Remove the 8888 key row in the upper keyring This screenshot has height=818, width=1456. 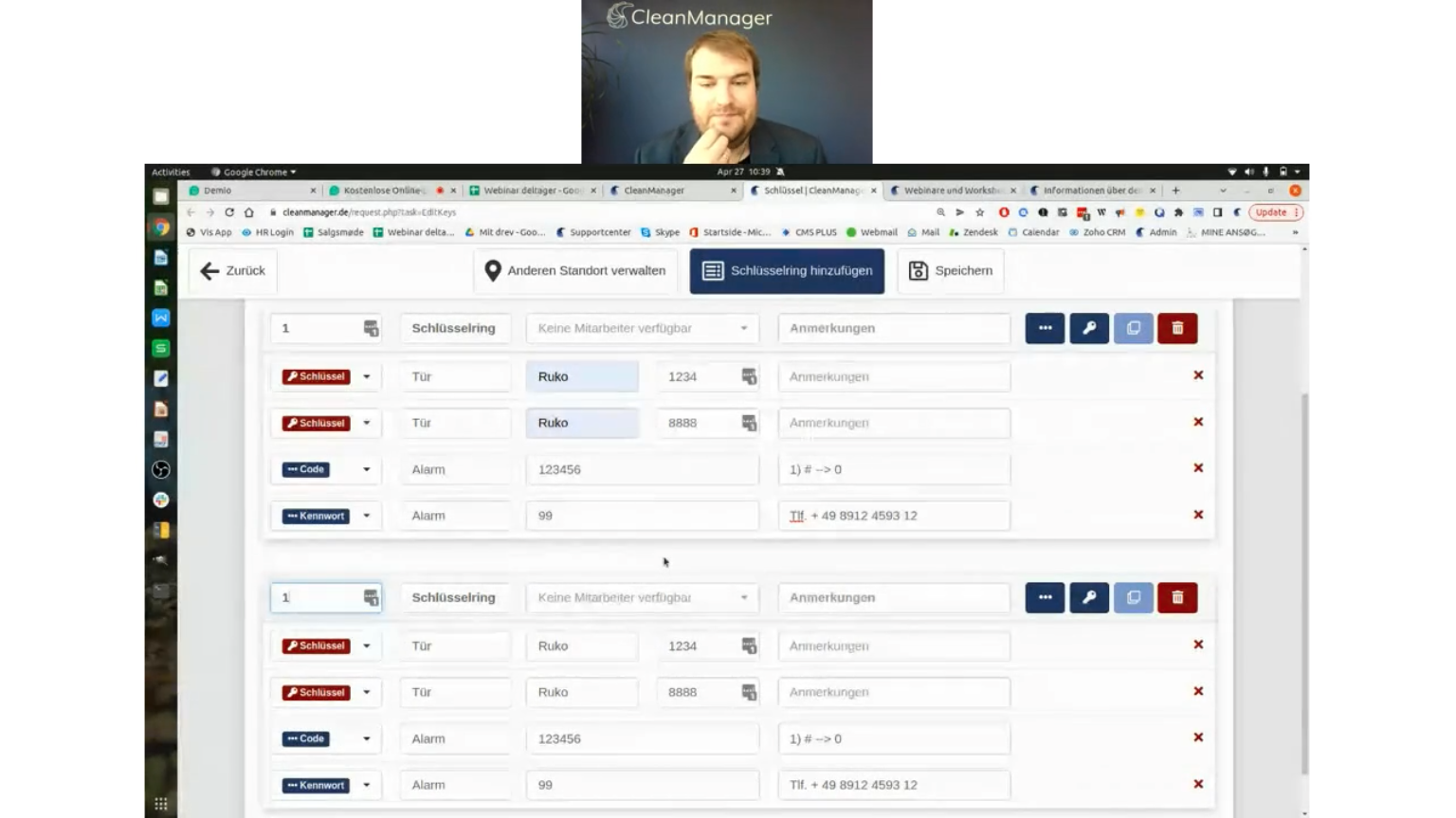pyautogui.click(x=1198, y=422)
